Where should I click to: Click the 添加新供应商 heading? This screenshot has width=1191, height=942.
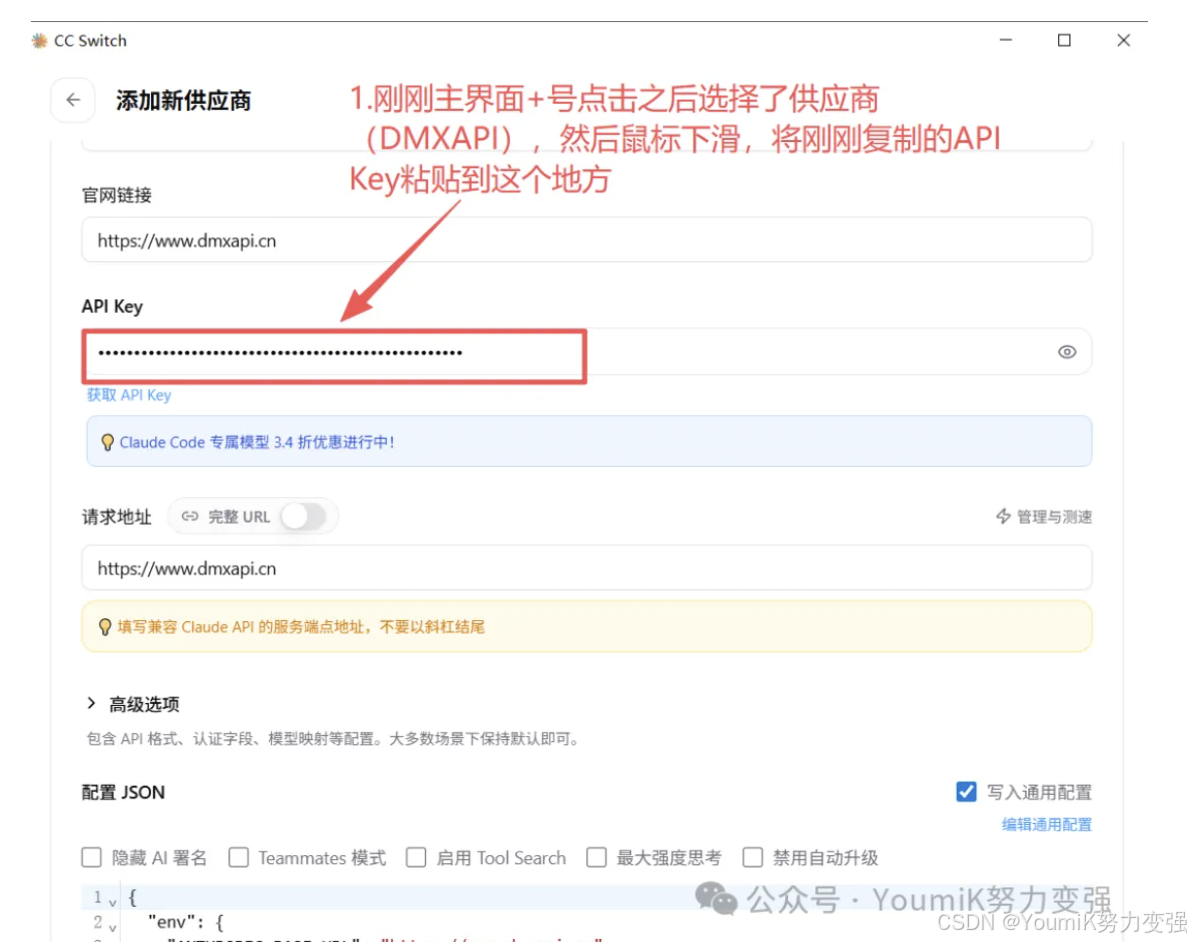pyautogui.click(x=183, y=100)
